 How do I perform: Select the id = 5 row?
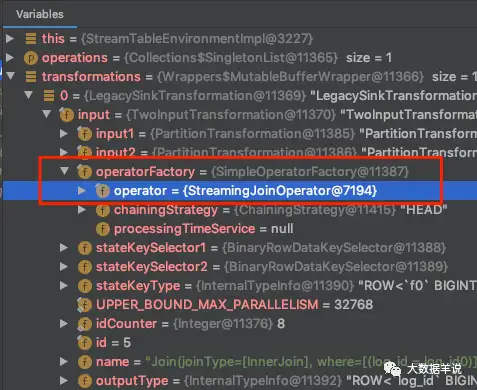coord(113,343)
